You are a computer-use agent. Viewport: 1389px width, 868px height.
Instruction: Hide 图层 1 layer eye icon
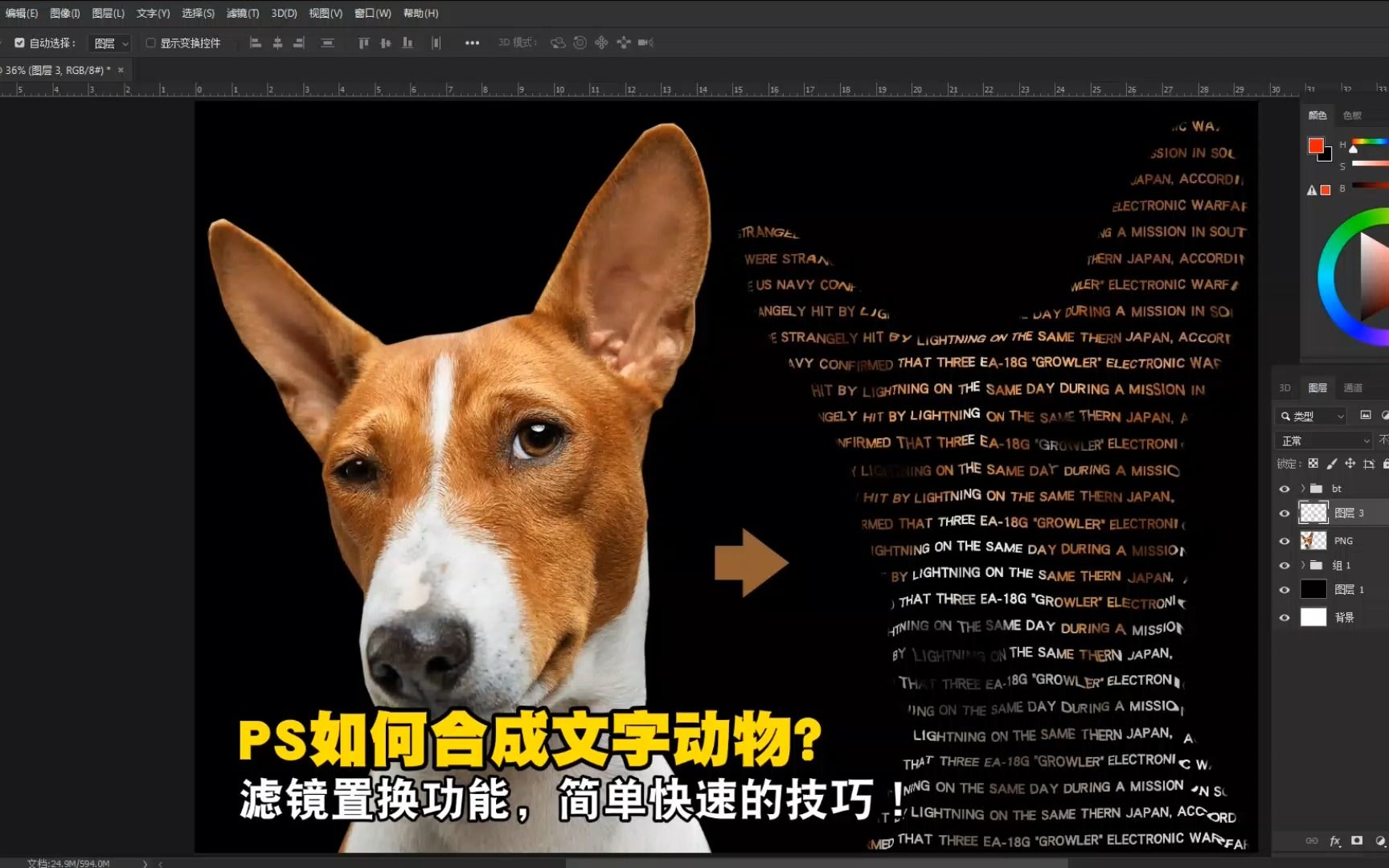coord(1284,589)
